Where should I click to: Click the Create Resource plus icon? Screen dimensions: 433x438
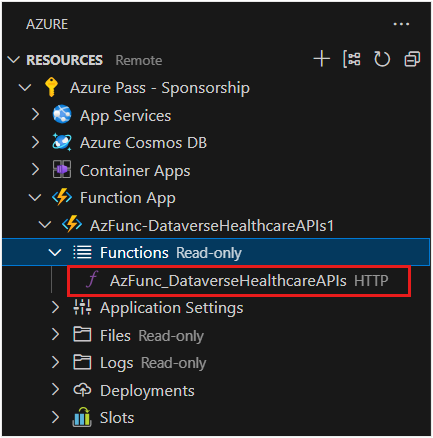click(322, 59)
